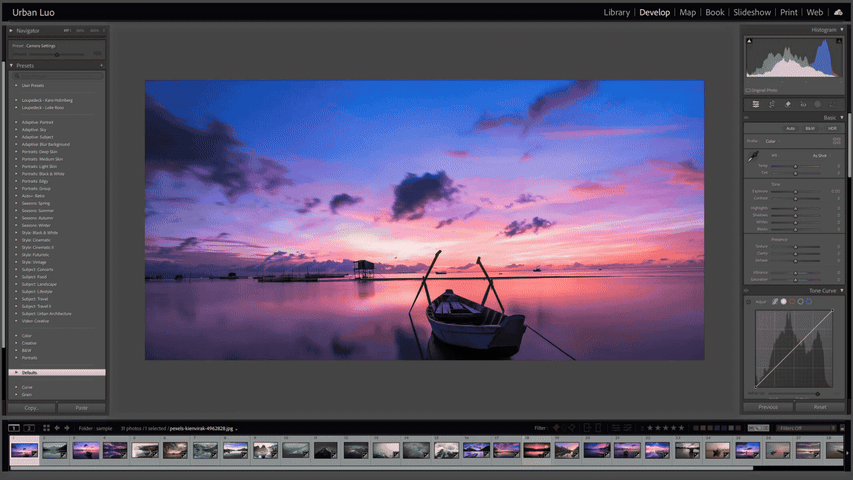The image size is (853, 480).
Task: Open the Filters Off dropdown
Action: [805, 428]
